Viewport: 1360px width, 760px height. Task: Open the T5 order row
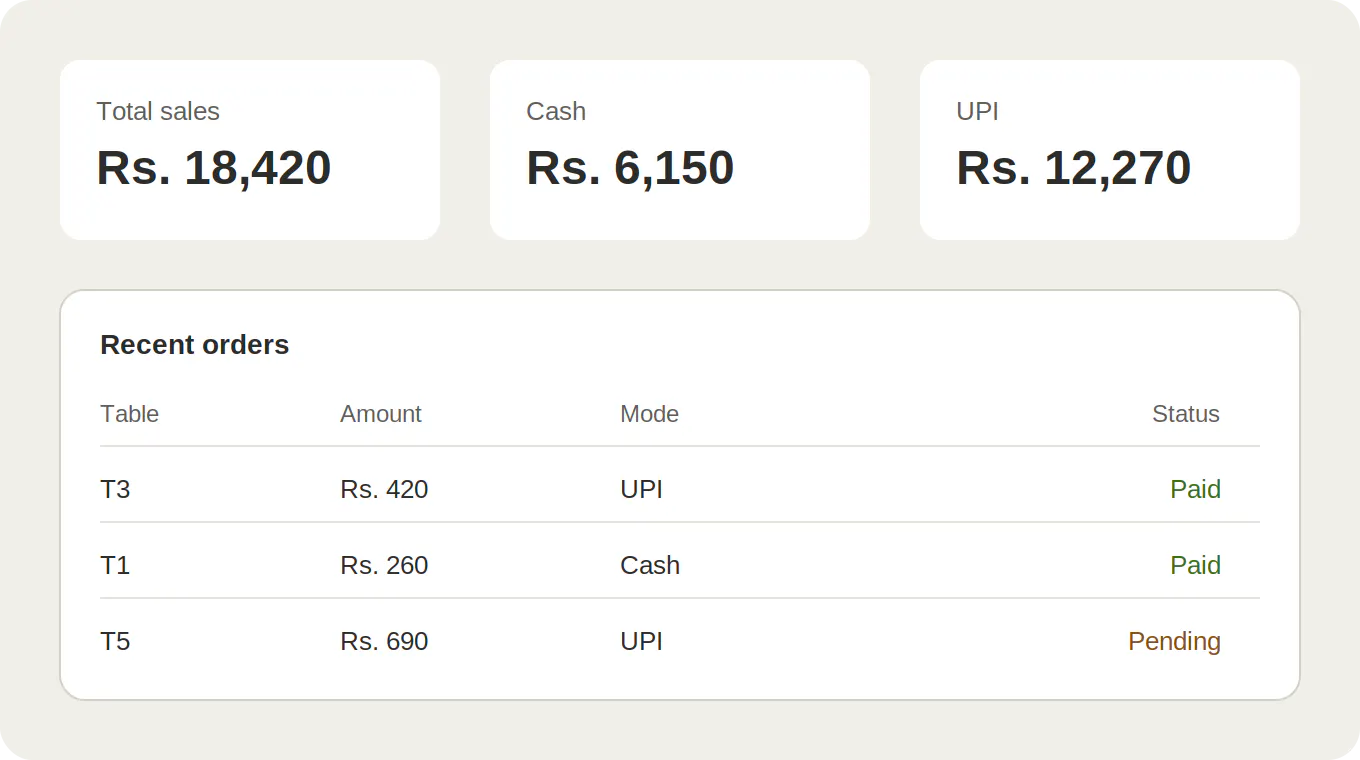(680, 641)
